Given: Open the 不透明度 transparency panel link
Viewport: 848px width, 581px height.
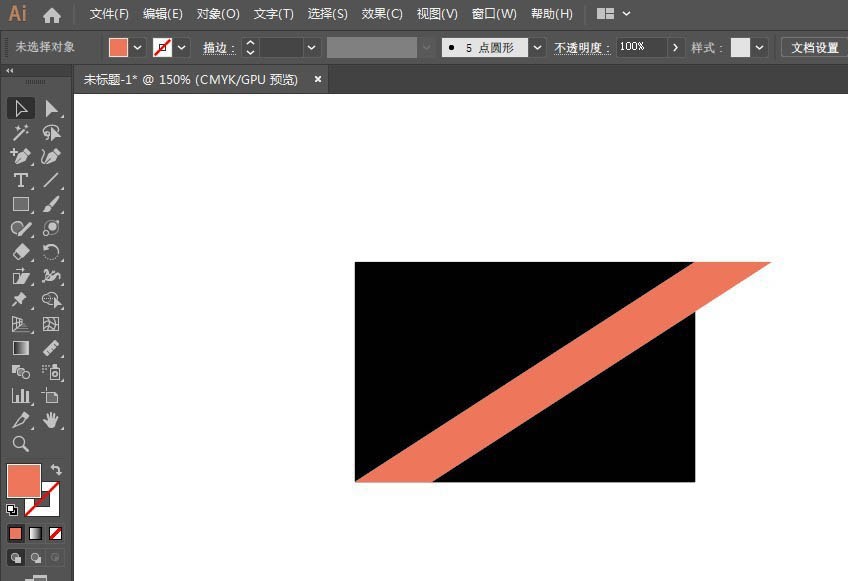Looking at the screenshot, I should point(582,48).
